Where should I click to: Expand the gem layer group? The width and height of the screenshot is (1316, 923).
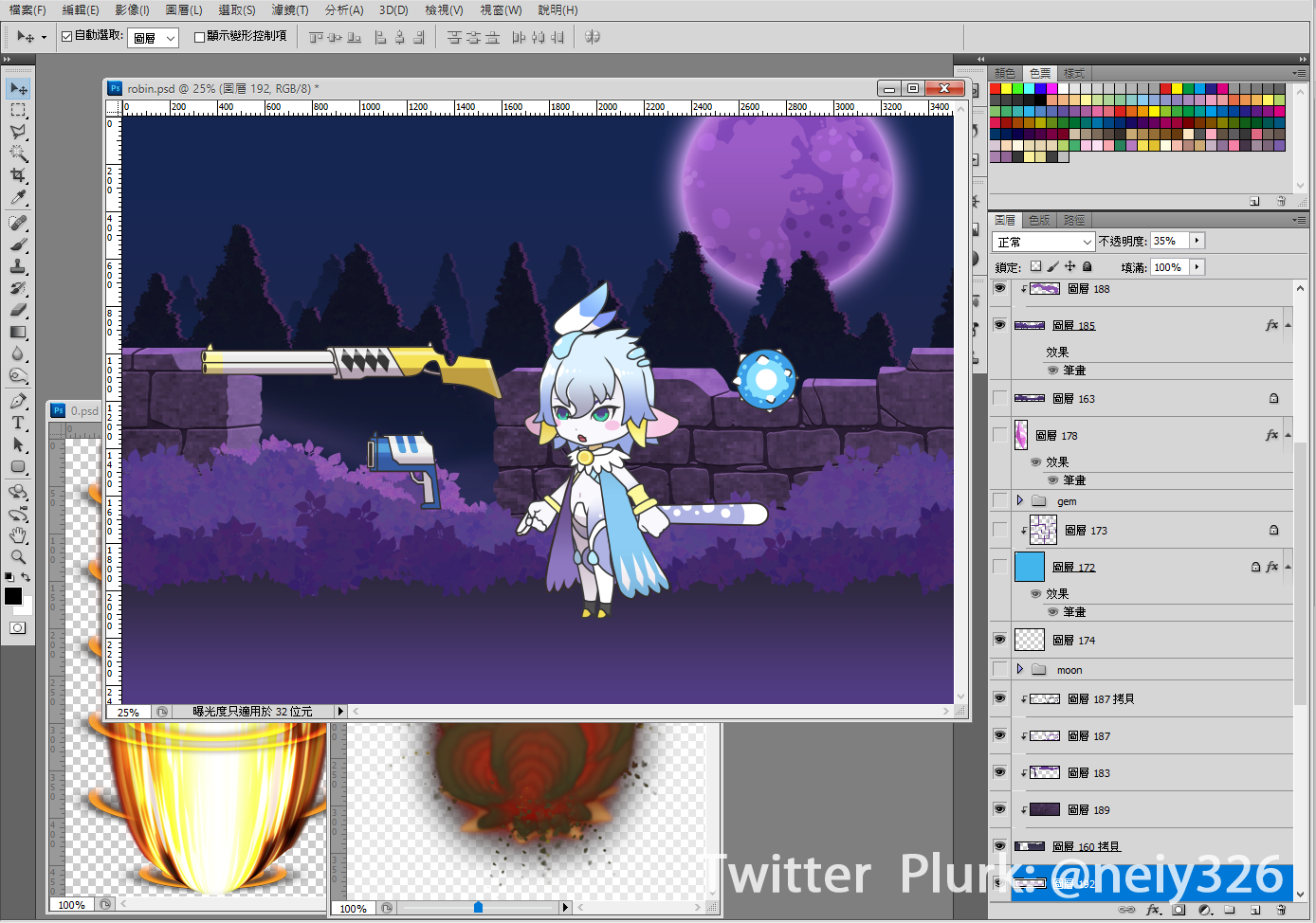1020,500
